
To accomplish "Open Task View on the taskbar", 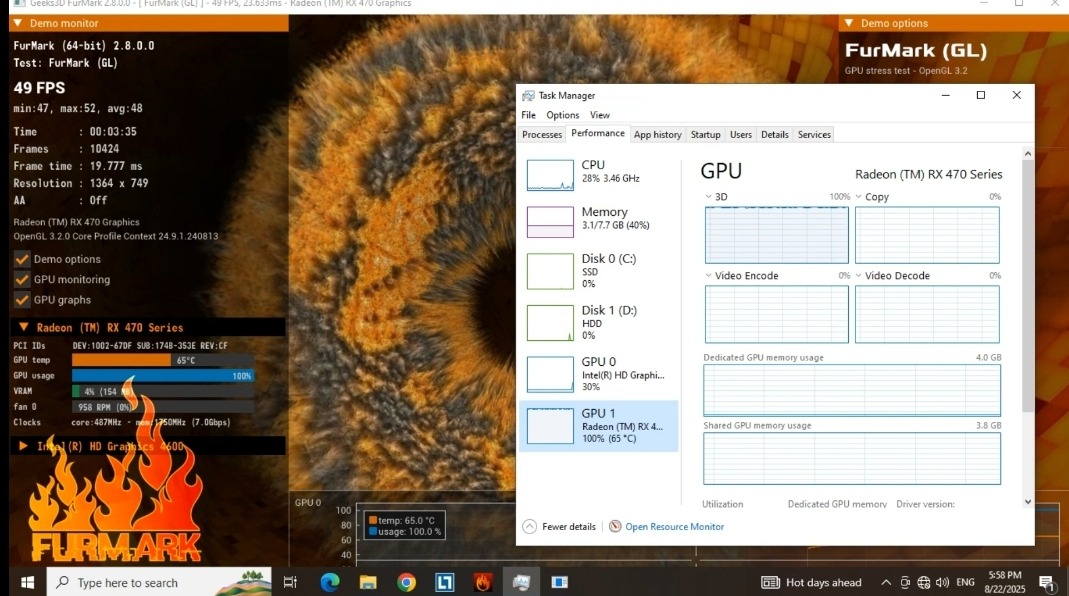I will tap(291, 582).
